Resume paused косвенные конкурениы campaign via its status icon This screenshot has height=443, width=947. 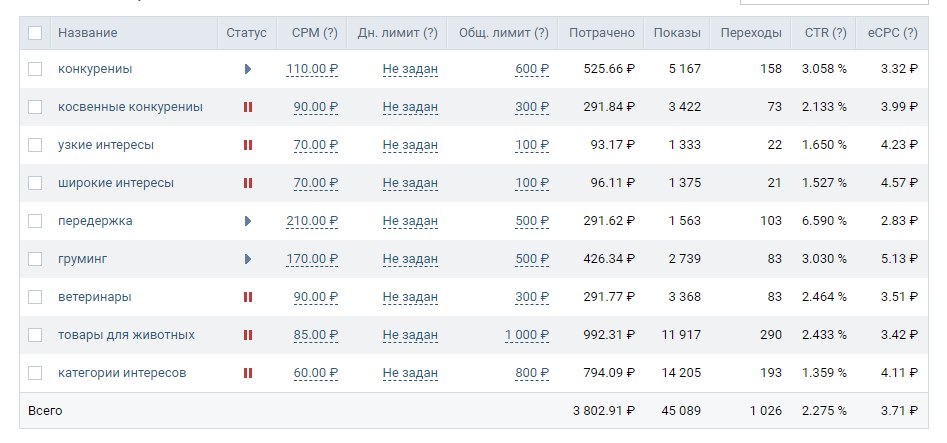pyautogui.click(x=248, y=107)
